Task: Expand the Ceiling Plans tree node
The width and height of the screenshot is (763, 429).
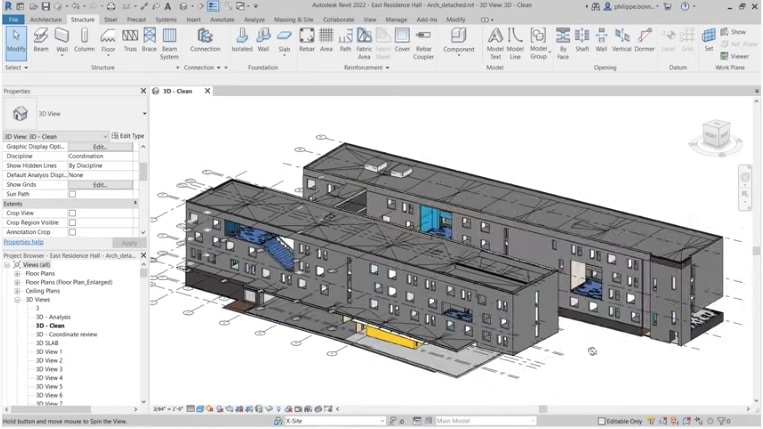Action: 17,291
